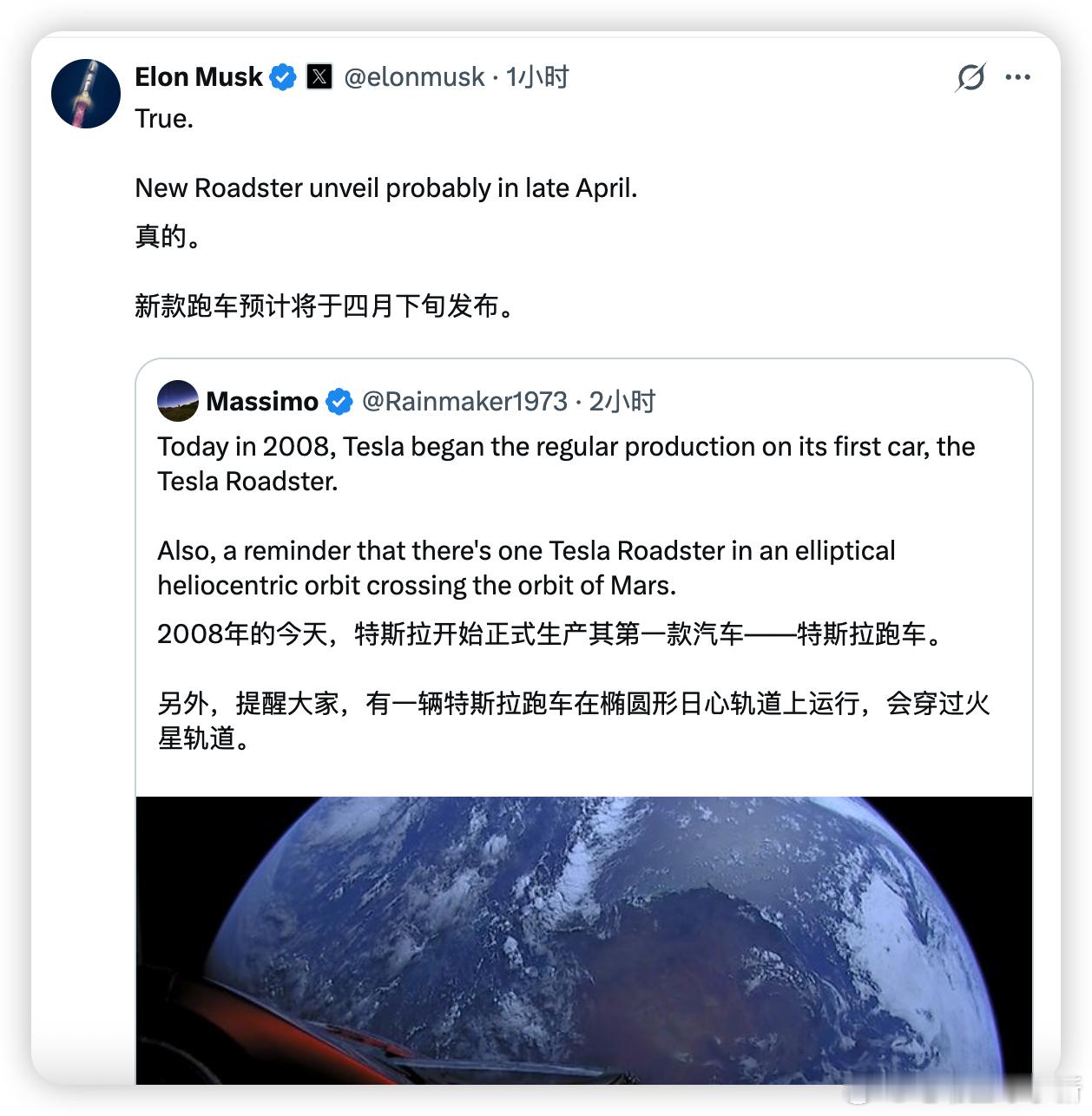Open Massimo's display name
Screen dimensions: 1092x1116
[x=262, y=401]
